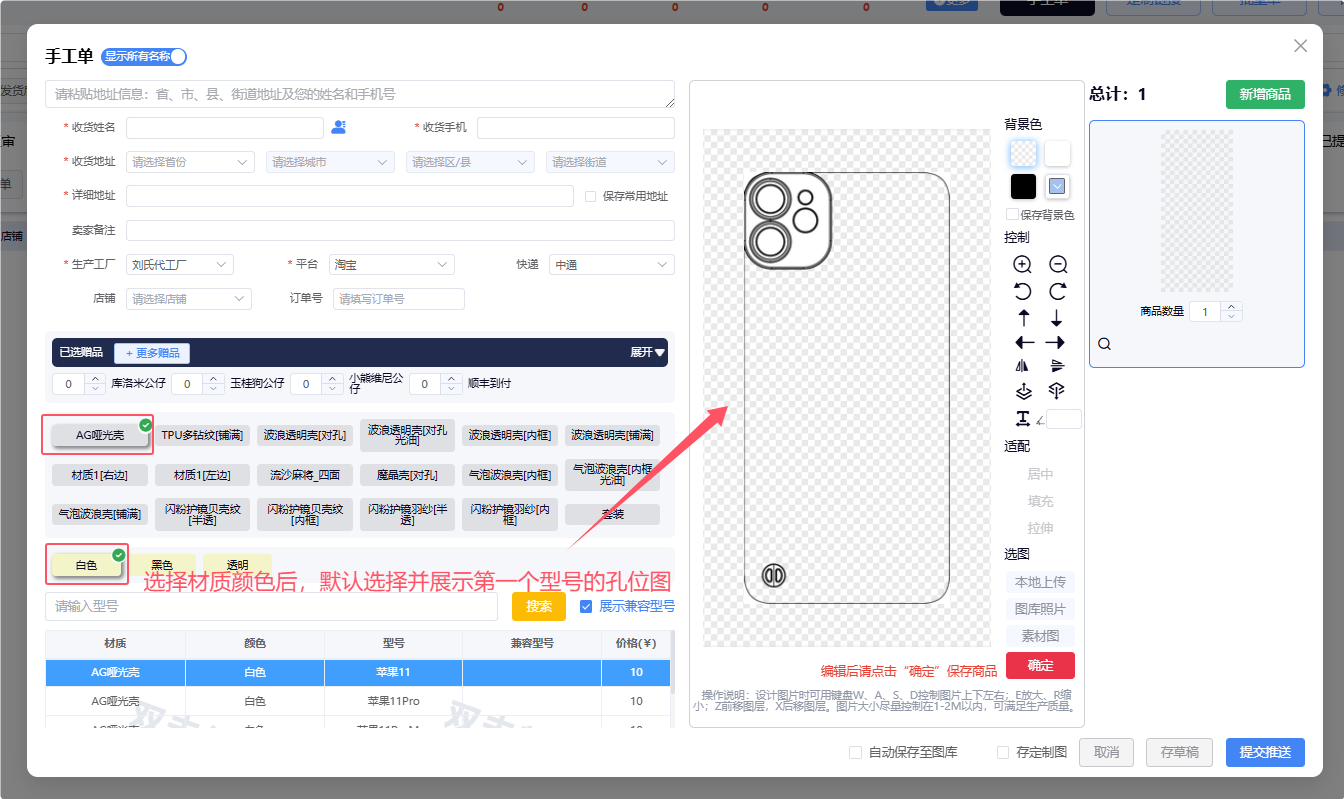
Task: Select the 苹果11Pro table row
Action: click(x=358, y=701)
